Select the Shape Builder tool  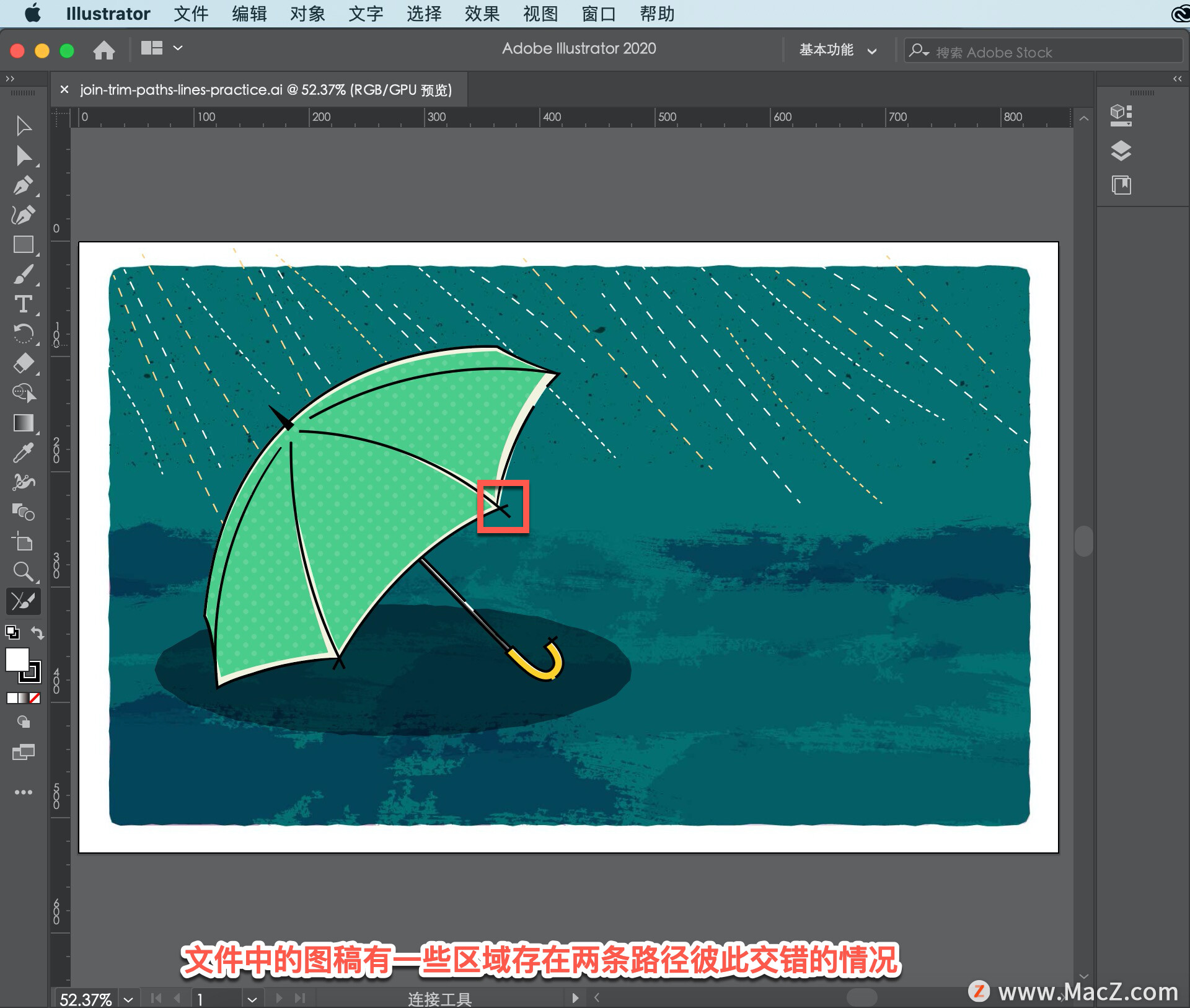[x=24, y=393]
